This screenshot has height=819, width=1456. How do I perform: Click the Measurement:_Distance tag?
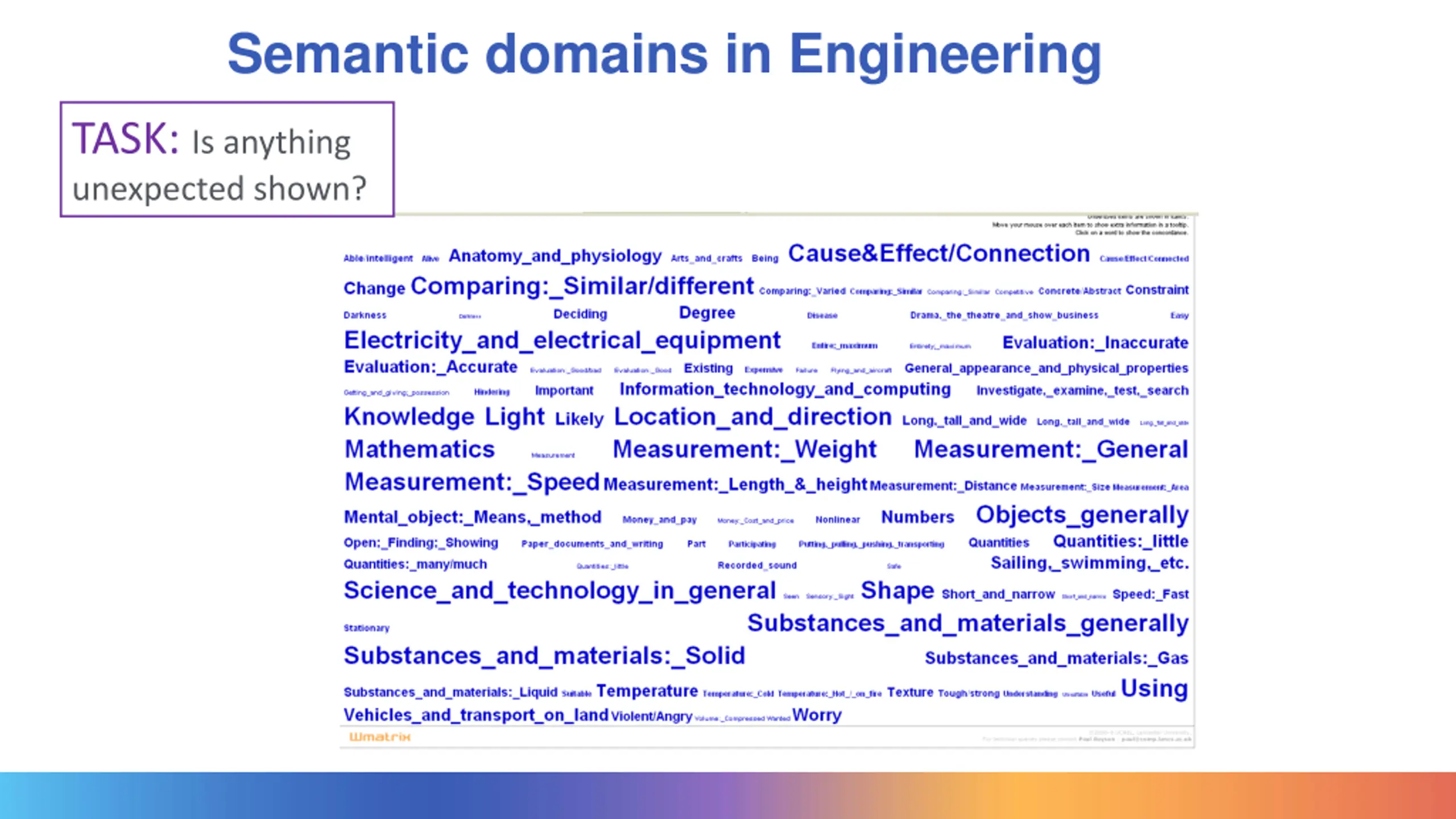[x=943, y=486]
